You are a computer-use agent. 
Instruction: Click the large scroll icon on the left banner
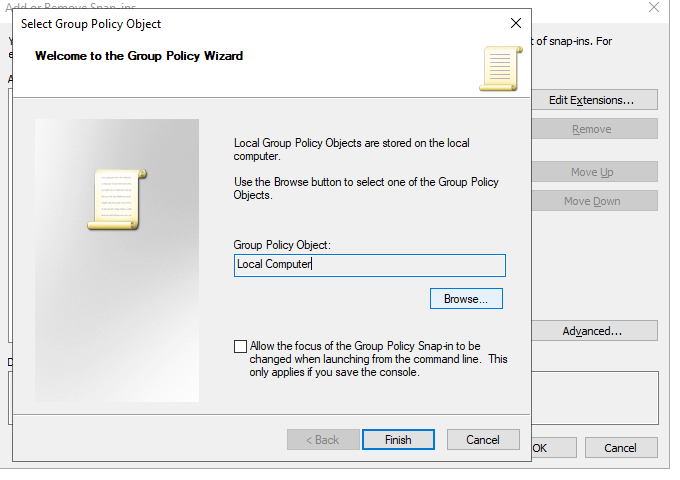117,199
